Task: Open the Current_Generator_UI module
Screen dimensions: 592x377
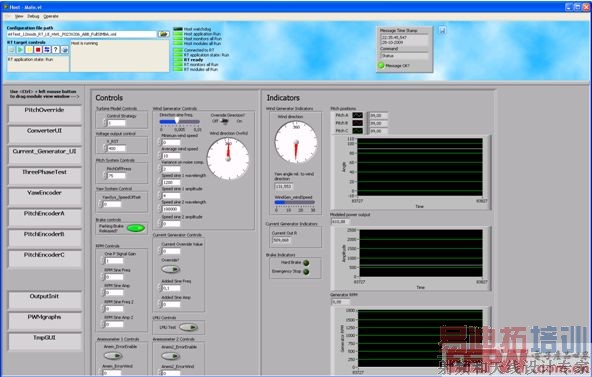Action: [x=45, y=155]
